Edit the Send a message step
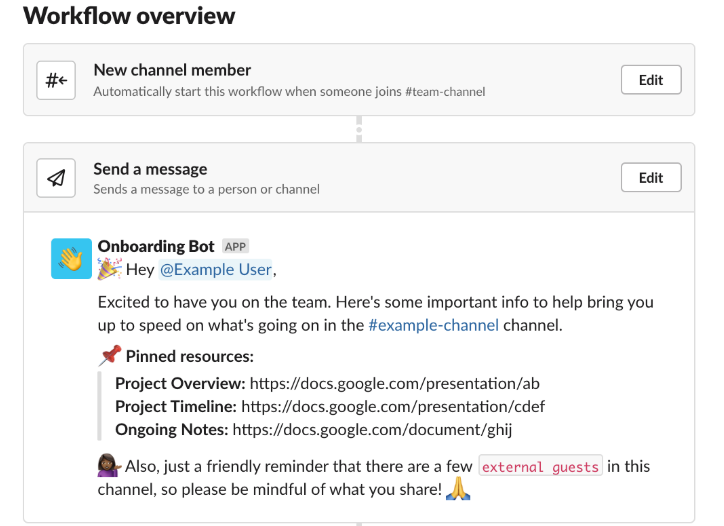The image size is (724, 526). point(651,178)
